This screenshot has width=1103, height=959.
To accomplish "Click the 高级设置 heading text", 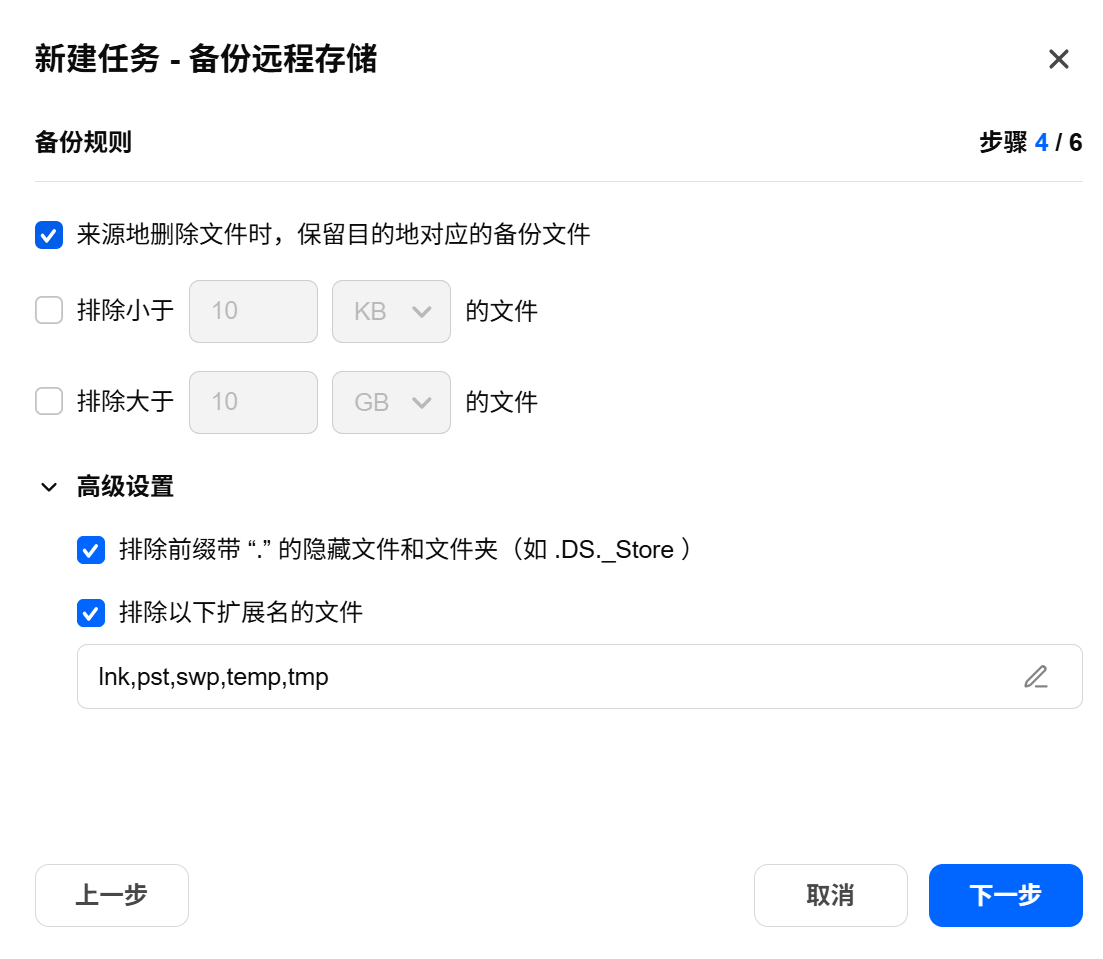I will coord(125,486).
